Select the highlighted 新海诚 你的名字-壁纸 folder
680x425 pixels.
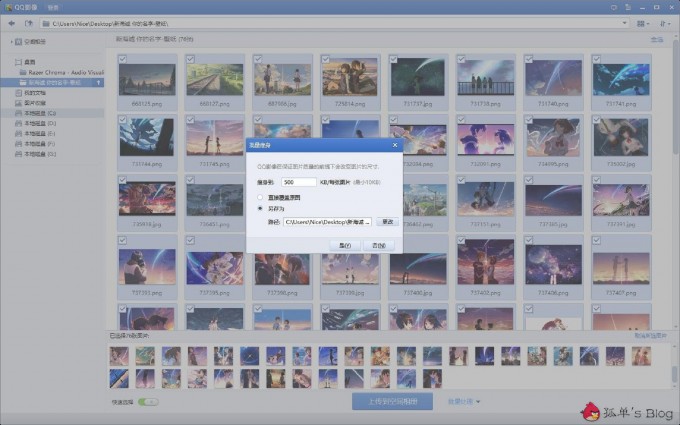click(x=52, y=82)
